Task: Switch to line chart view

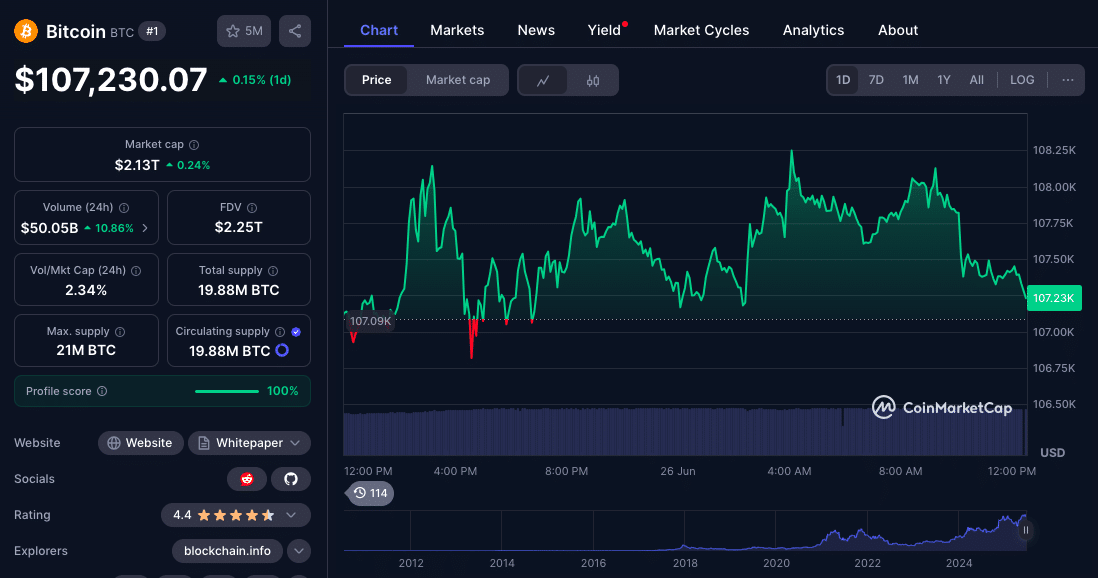Action: point(543,81)
